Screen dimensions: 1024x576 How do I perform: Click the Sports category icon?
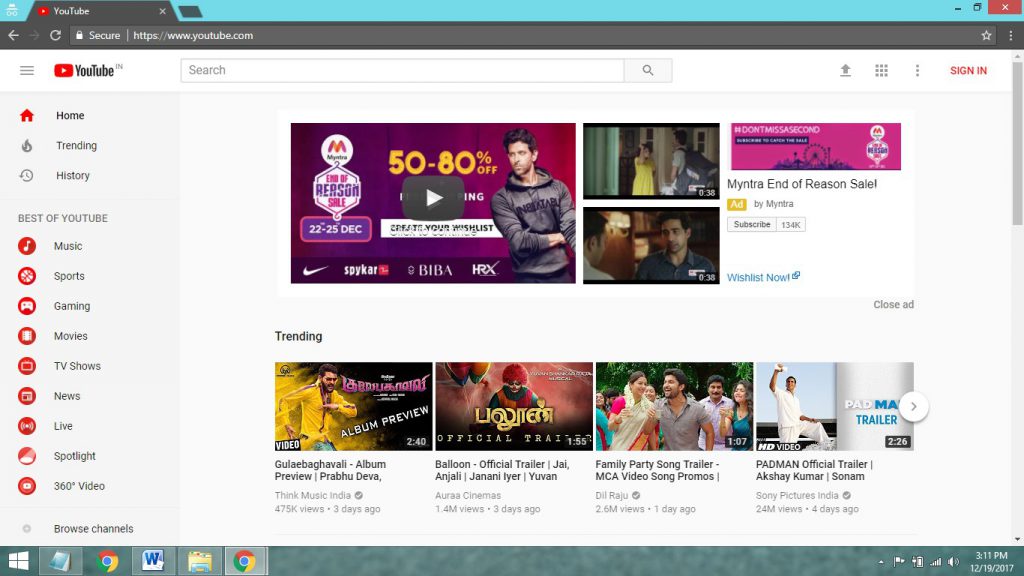[27, 276]
